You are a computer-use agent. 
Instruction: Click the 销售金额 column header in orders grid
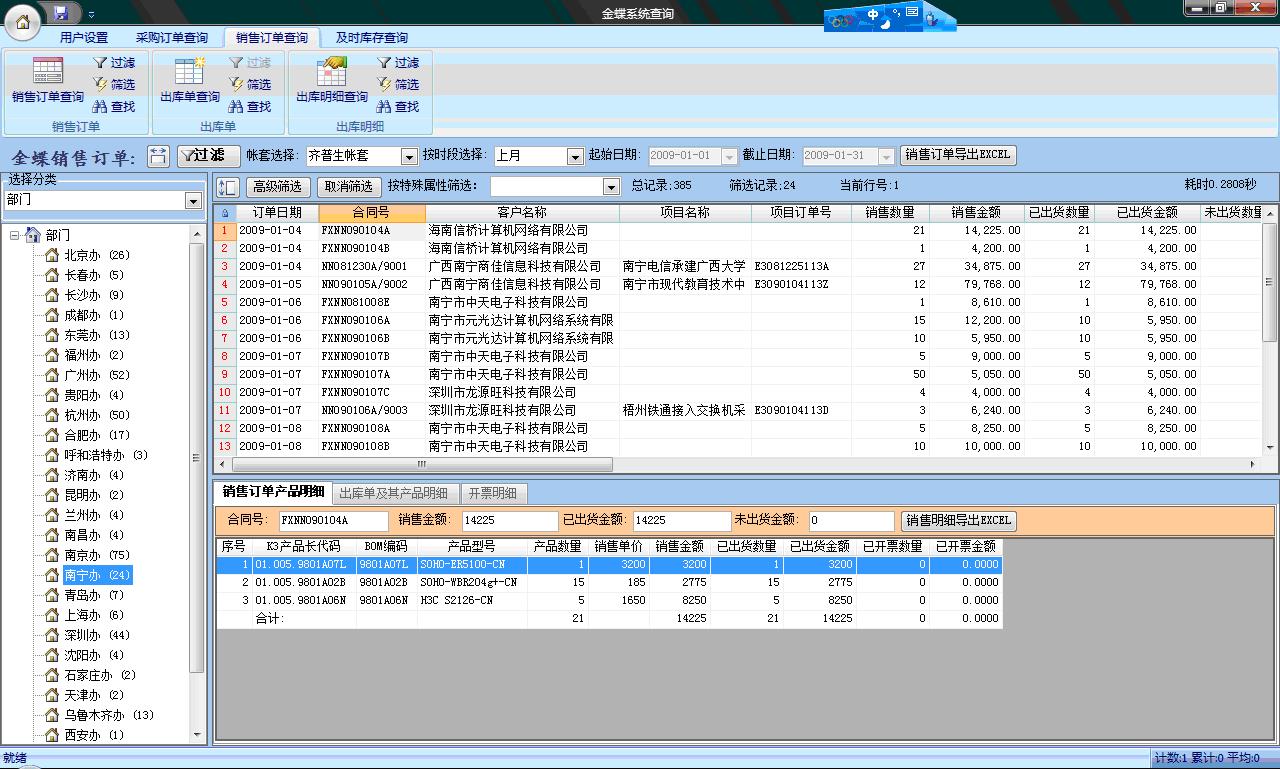click(976, 213)
